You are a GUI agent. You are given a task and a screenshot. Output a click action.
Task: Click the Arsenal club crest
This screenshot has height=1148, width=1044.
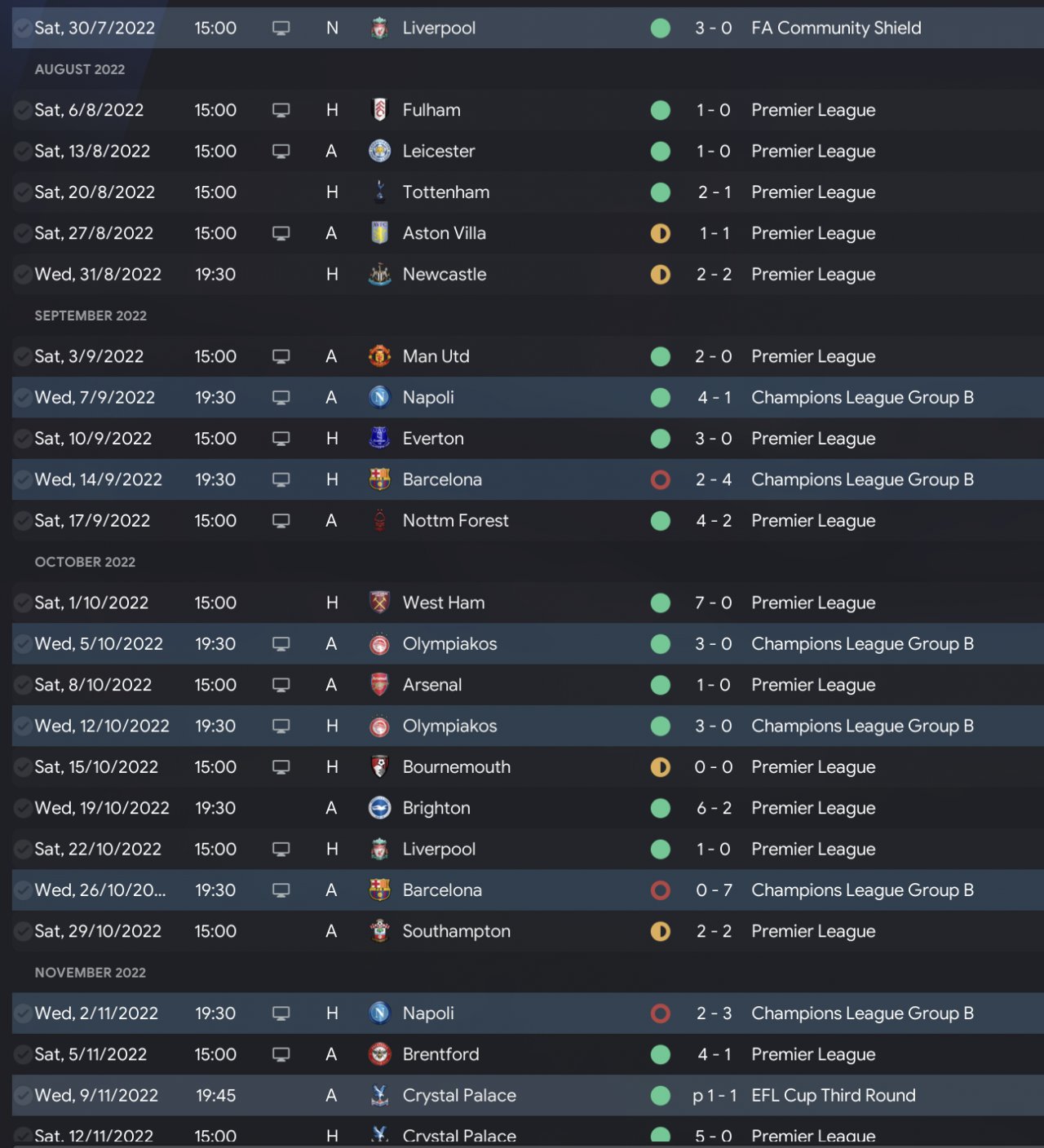point(379,685)
